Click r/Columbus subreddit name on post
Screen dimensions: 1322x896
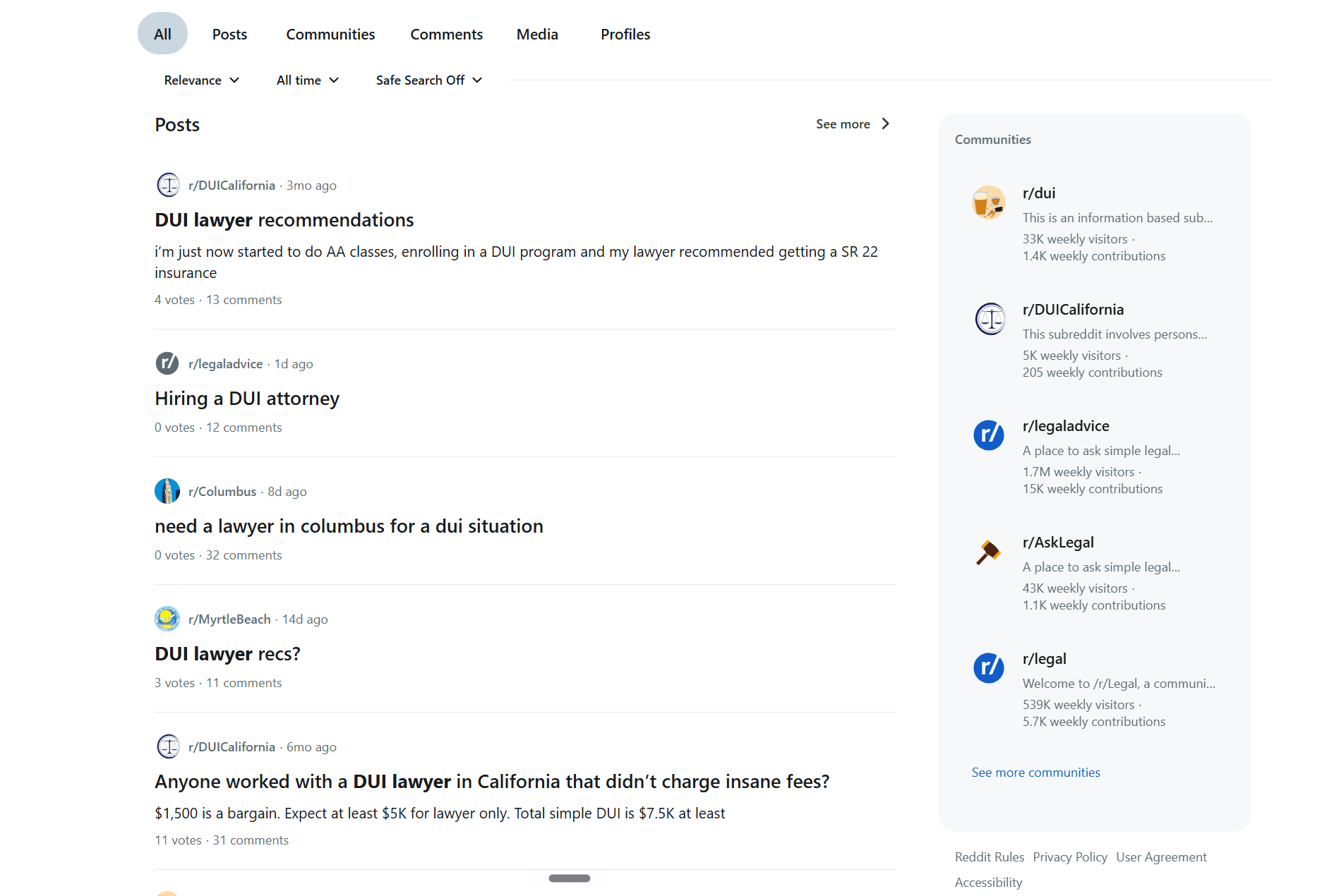click(x=222, y=492)
